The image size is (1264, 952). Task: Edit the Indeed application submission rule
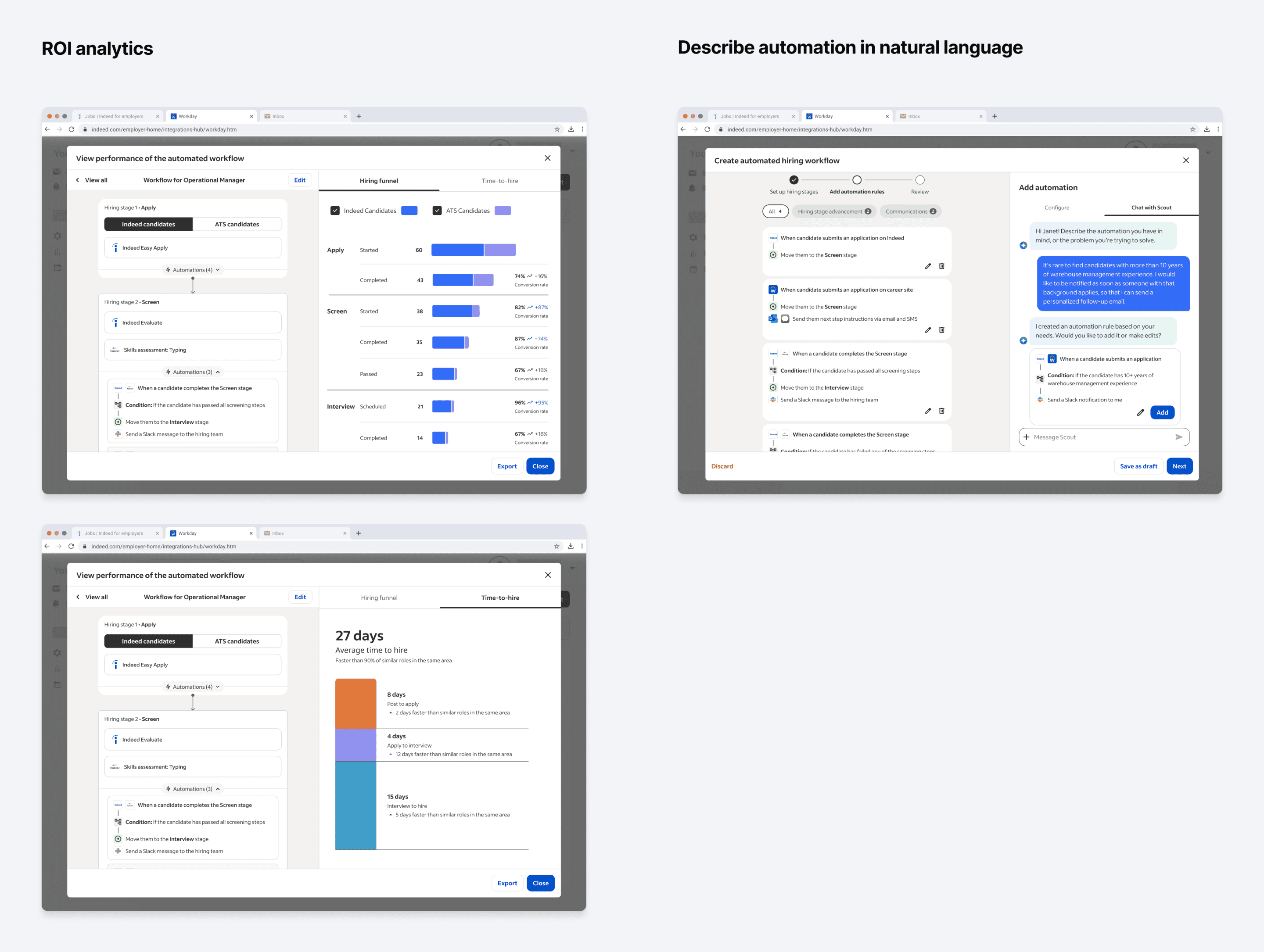coord(927,266)
